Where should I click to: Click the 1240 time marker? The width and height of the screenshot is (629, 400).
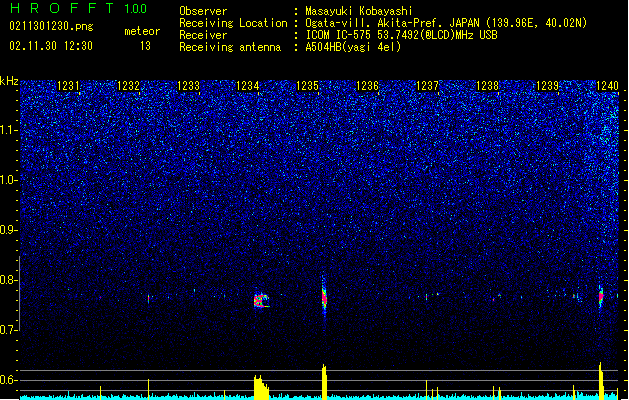[607, 86]
